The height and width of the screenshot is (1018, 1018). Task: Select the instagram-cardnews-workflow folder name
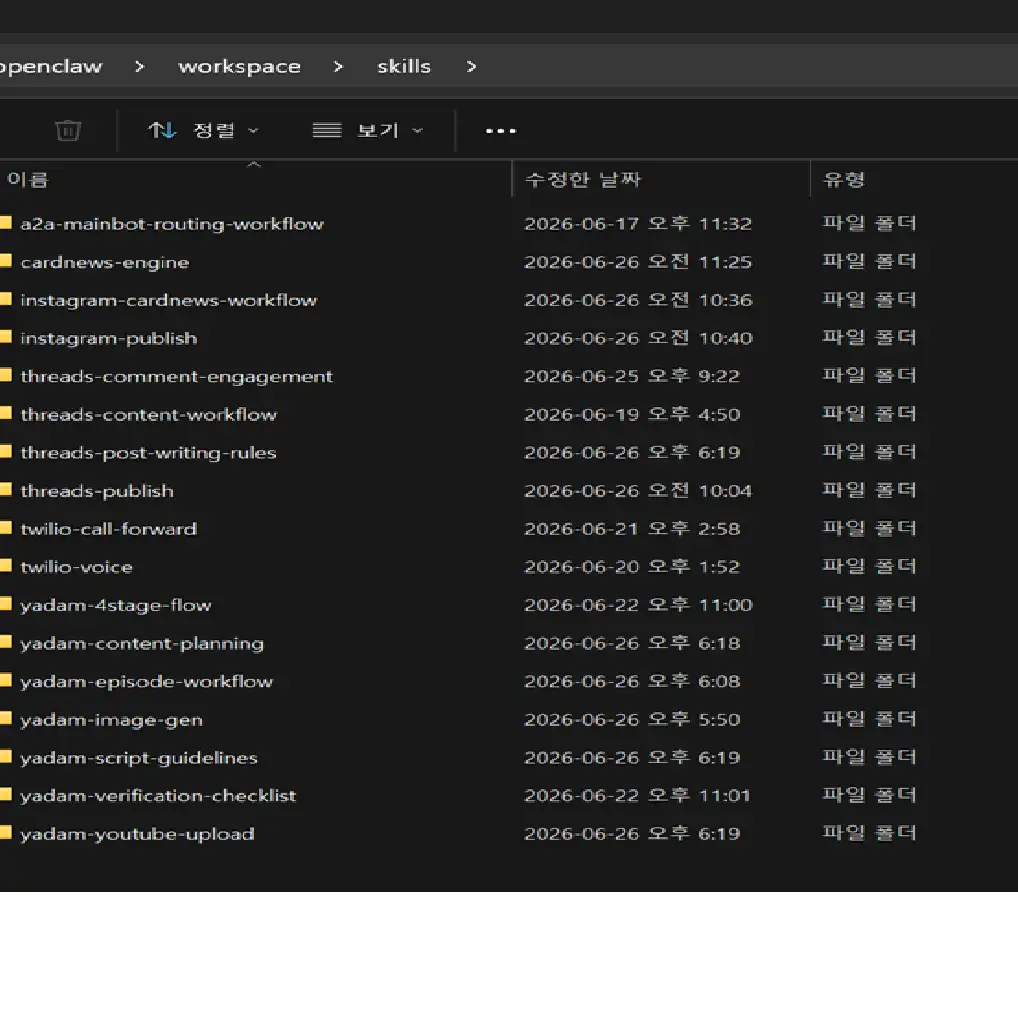pos(169,300)
